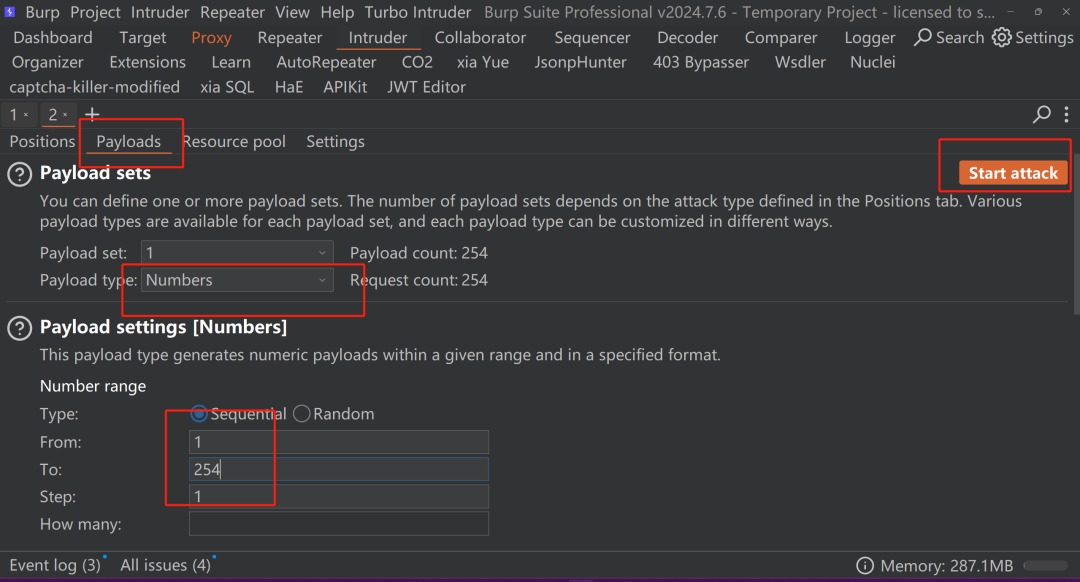Switch to the Logger tab
Screen dimensions: 1080x582
869,38
